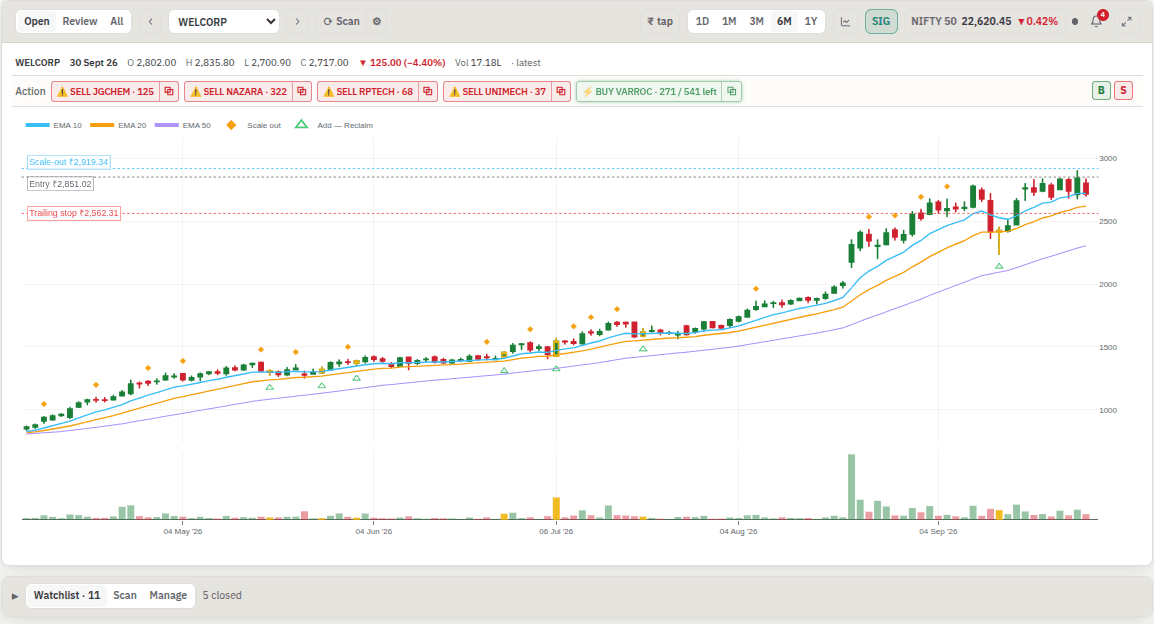
Task: Copy SELL JGCHEM order
Action: pyautogui.click(x=169, y=91)
